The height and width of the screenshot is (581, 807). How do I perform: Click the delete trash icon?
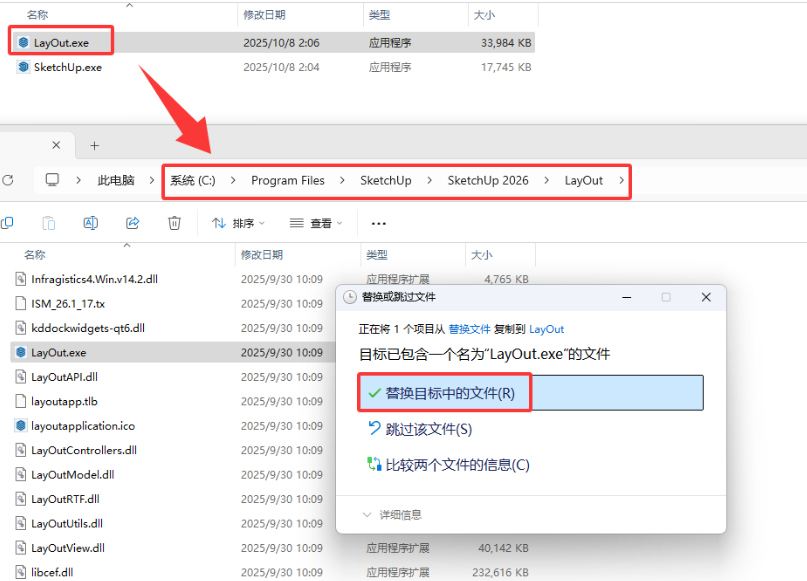pyautogui.click(x=174, y=223)
